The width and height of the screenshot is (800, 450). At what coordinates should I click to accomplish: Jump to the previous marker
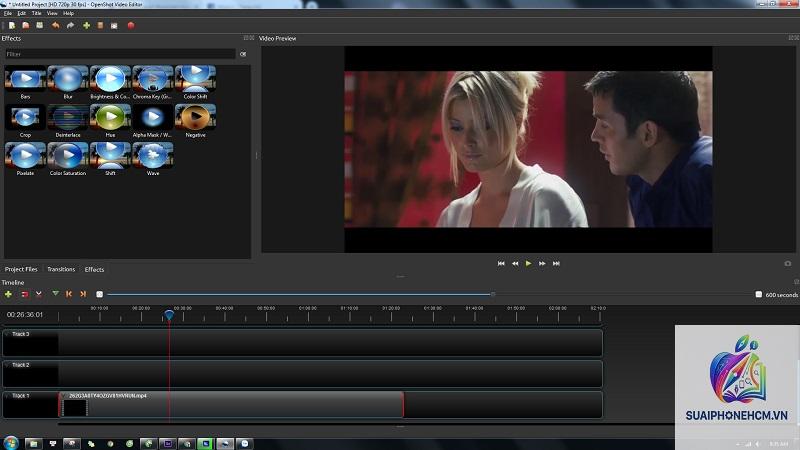coord(69,294)
